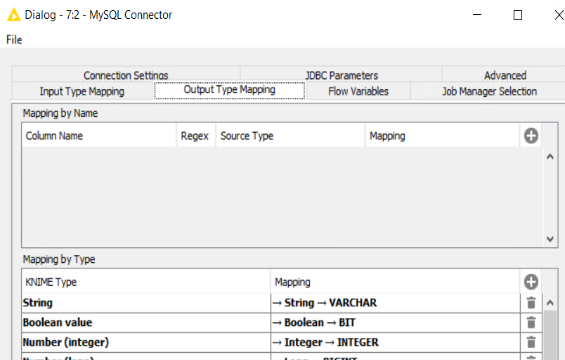This screenshot has height=360, width=565.
Task: Open the Integer → INTEGER mapping cell
Action: pyautogui.click(x=395, y=342)
